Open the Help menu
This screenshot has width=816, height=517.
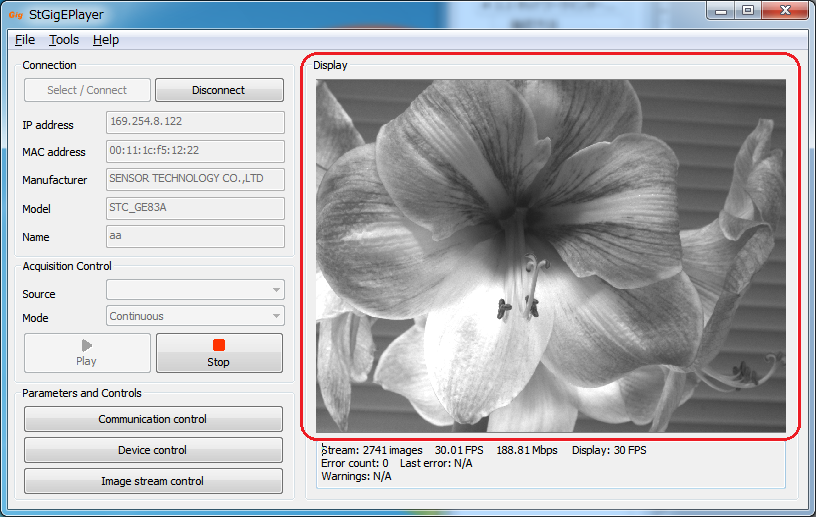coord(105,40)
